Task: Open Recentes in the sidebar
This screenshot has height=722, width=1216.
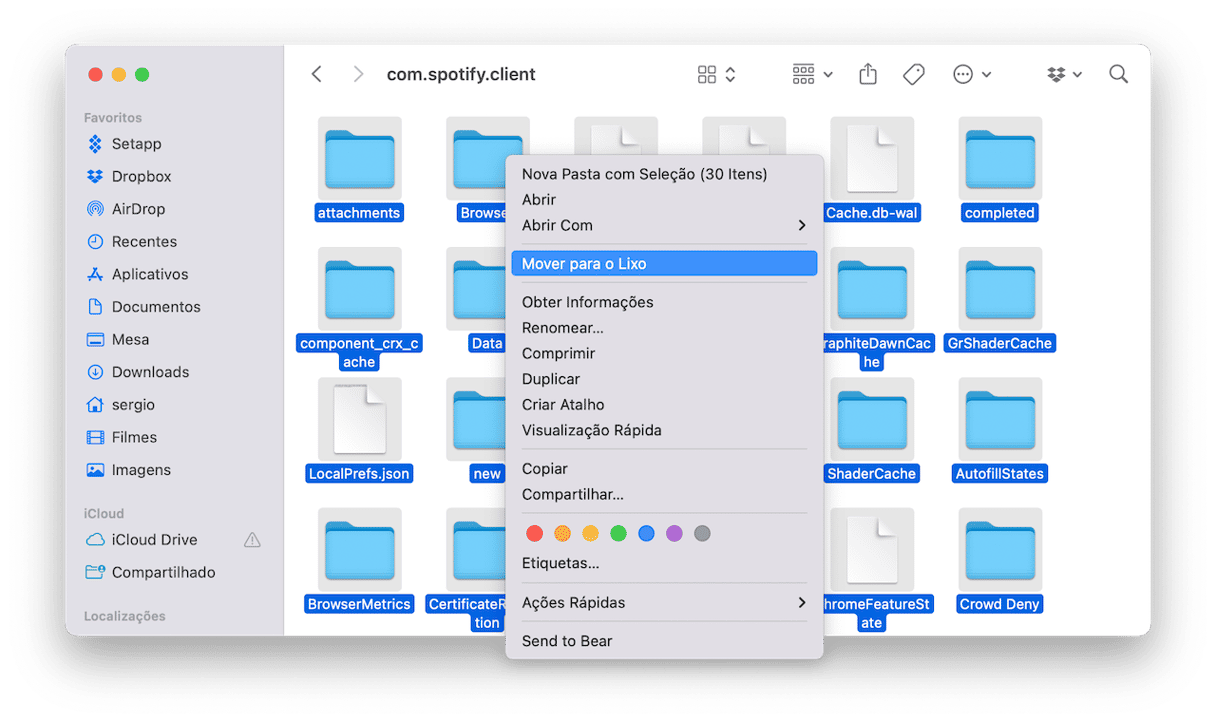Action: (132, 241)
